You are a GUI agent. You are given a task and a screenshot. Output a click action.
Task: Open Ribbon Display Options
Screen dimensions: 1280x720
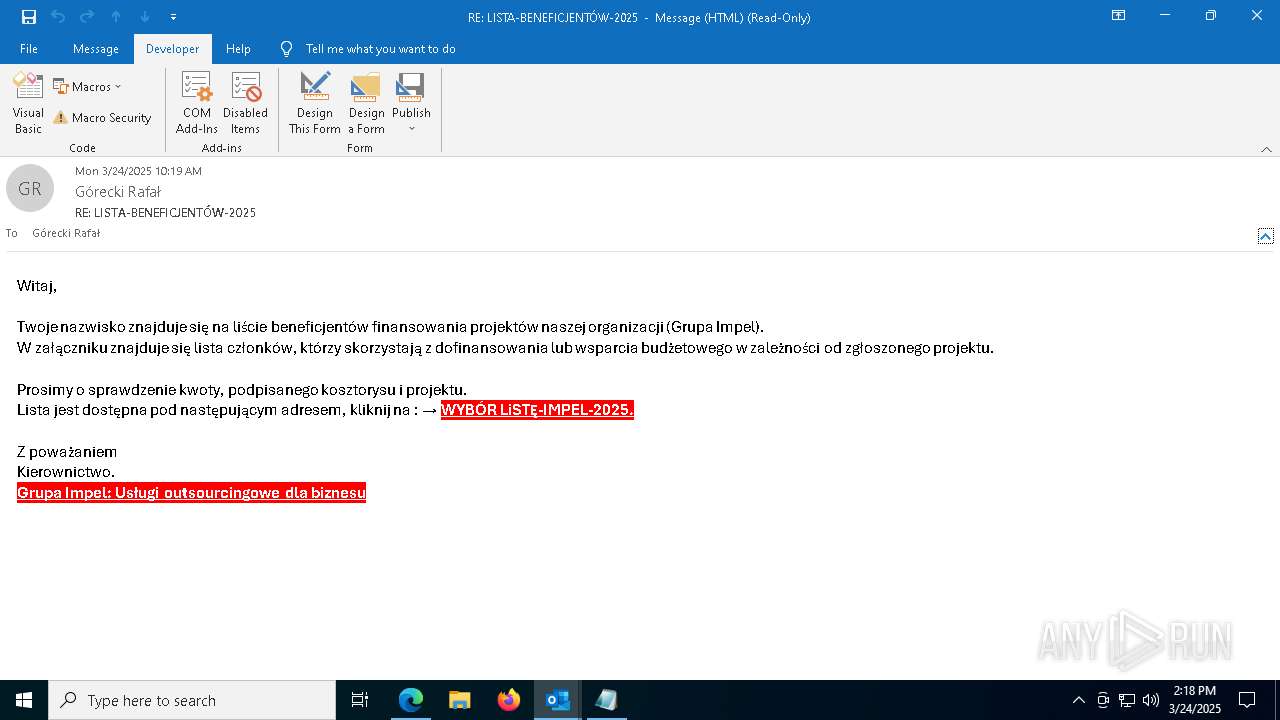[1118, 16]
